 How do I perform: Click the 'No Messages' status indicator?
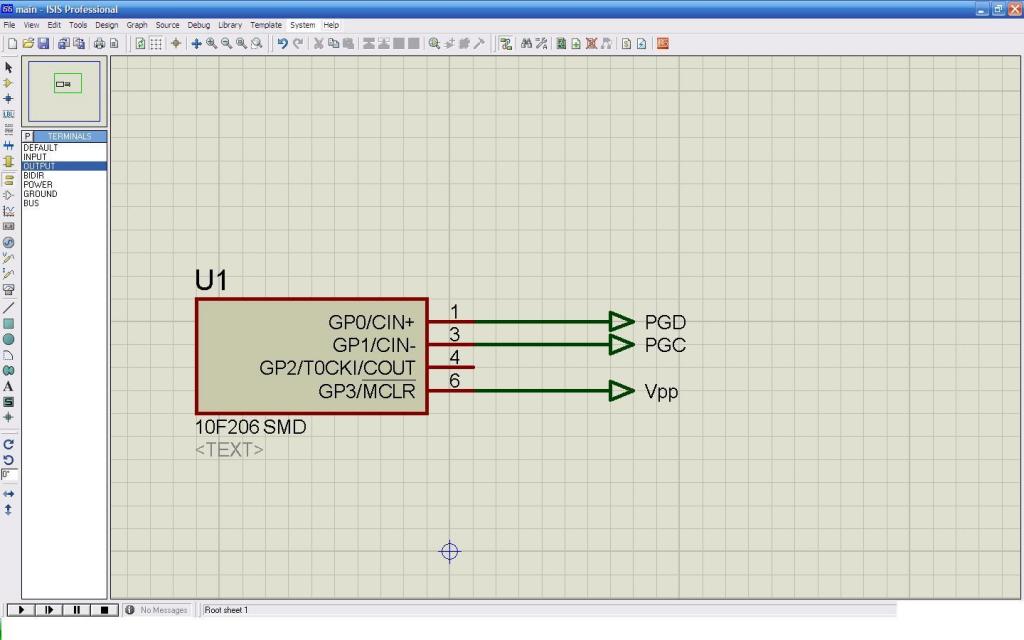pyautogui.click(x=157, y=610)
